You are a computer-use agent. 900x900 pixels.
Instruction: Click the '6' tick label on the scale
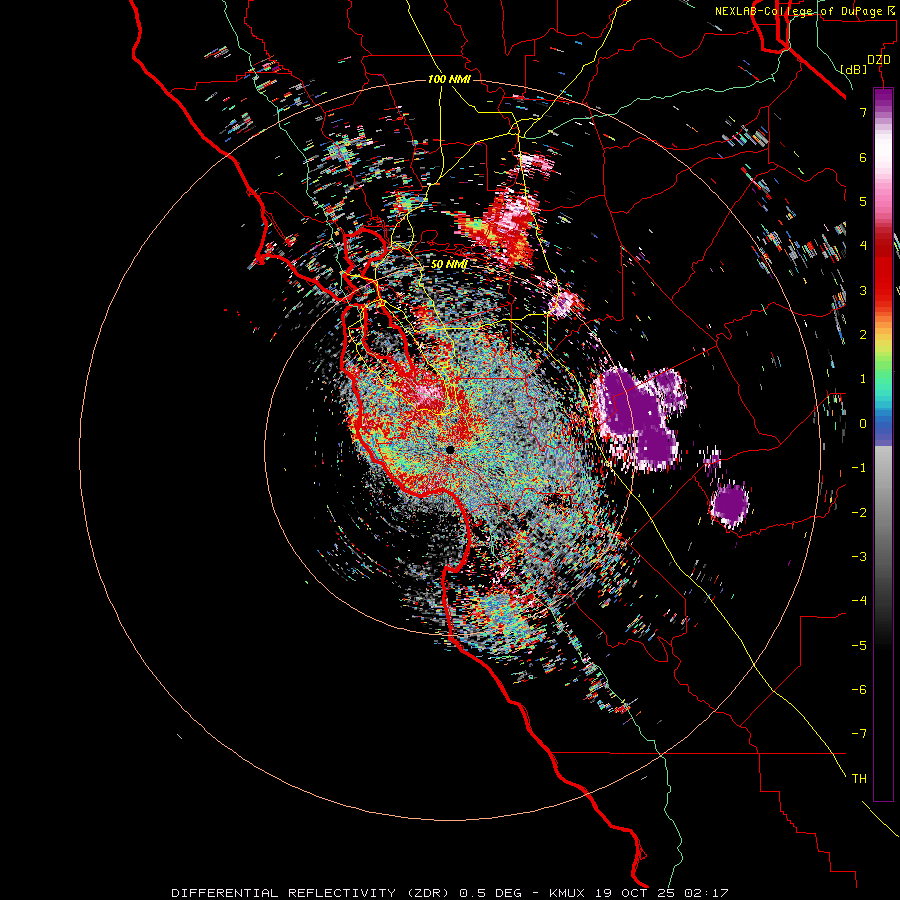click(863, 157)
